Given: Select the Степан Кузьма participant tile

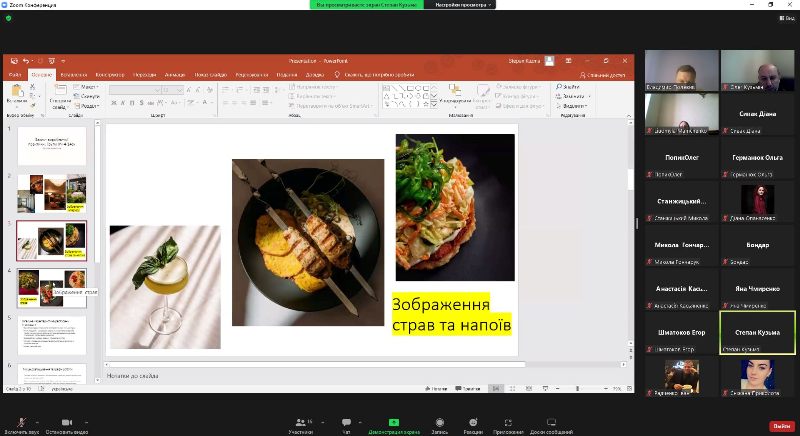Looking at the screenshot, I should (x=757, y=332).
